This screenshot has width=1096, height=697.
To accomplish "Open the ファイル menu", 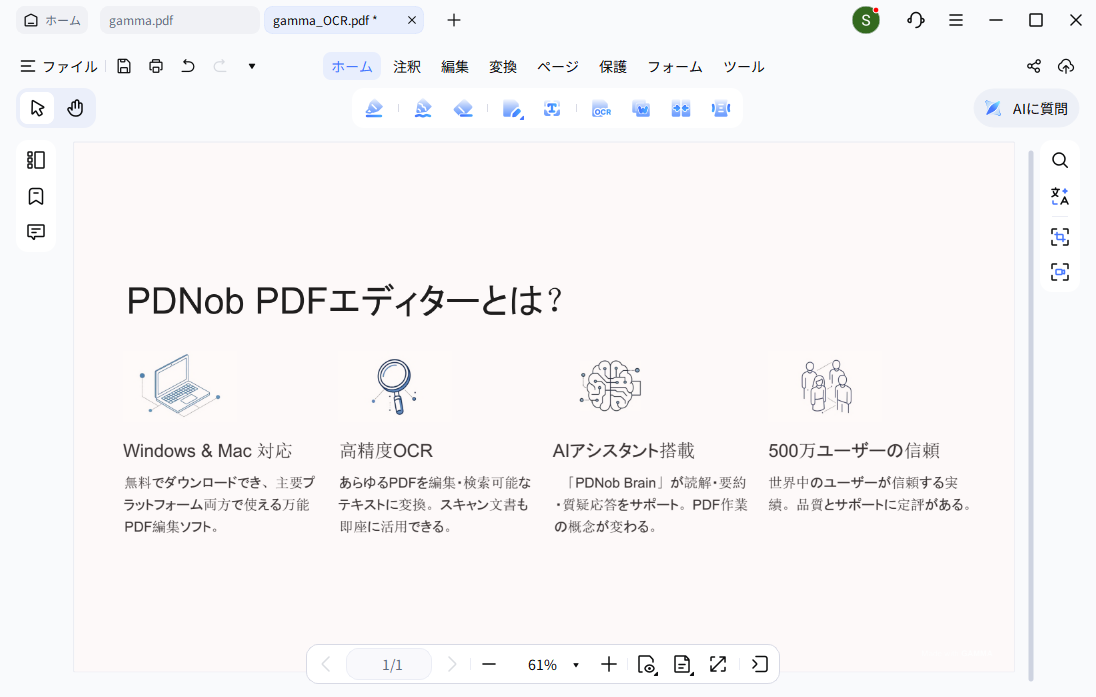I will [x=58, y=66].
